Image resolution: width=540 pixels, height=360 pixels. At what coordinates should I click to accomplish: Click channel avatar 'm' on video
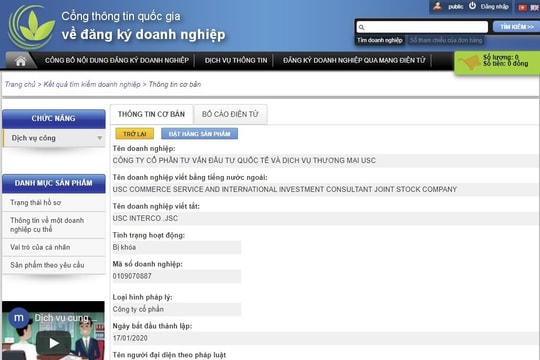tap(19, 318)
